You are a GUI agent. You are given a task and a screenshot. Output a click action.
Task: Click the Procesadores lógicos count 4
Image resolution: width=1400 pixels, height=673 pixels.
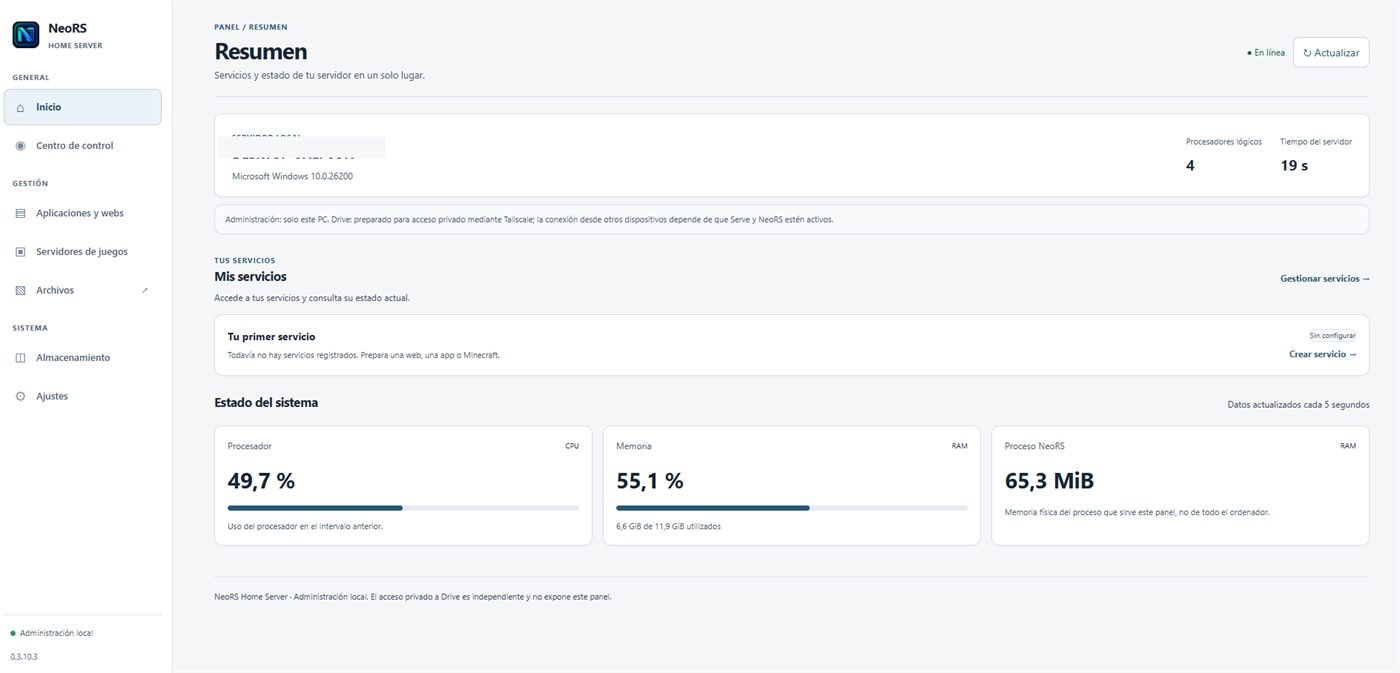[1190, 166]
